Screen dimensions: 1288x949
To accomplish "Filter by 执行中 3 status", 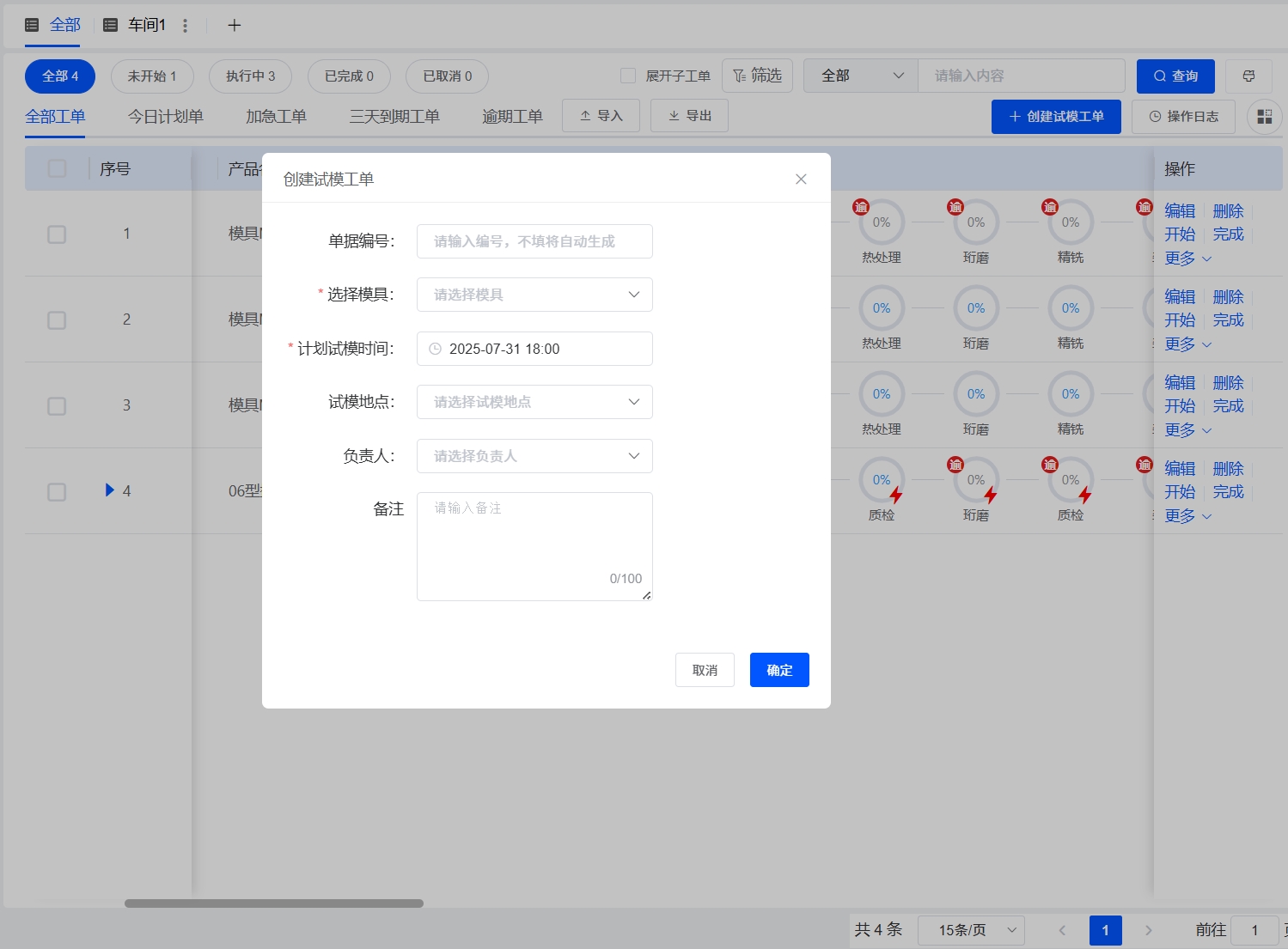I will click(251, 76).
